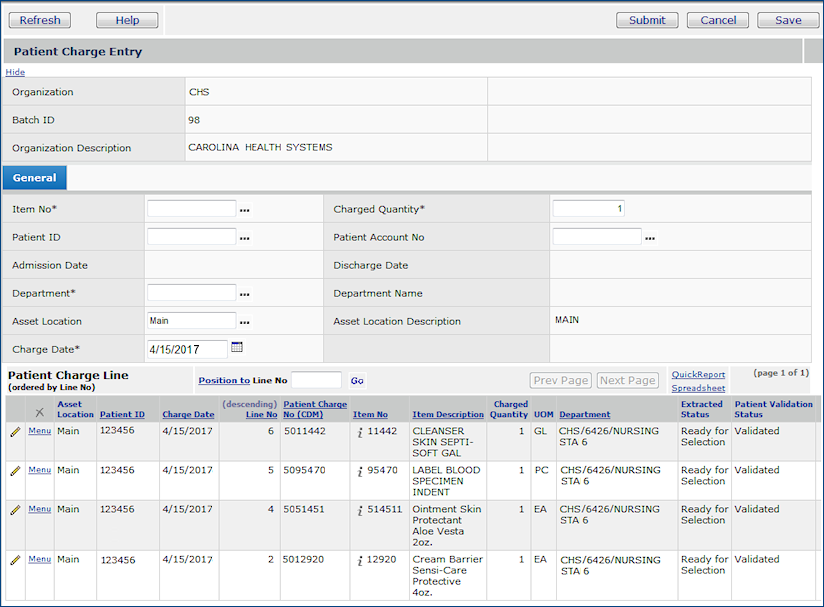This screenshot has height=607, width=824.
Task: Click the Save button
Action: pyautogui.click(x=787, y=20)
